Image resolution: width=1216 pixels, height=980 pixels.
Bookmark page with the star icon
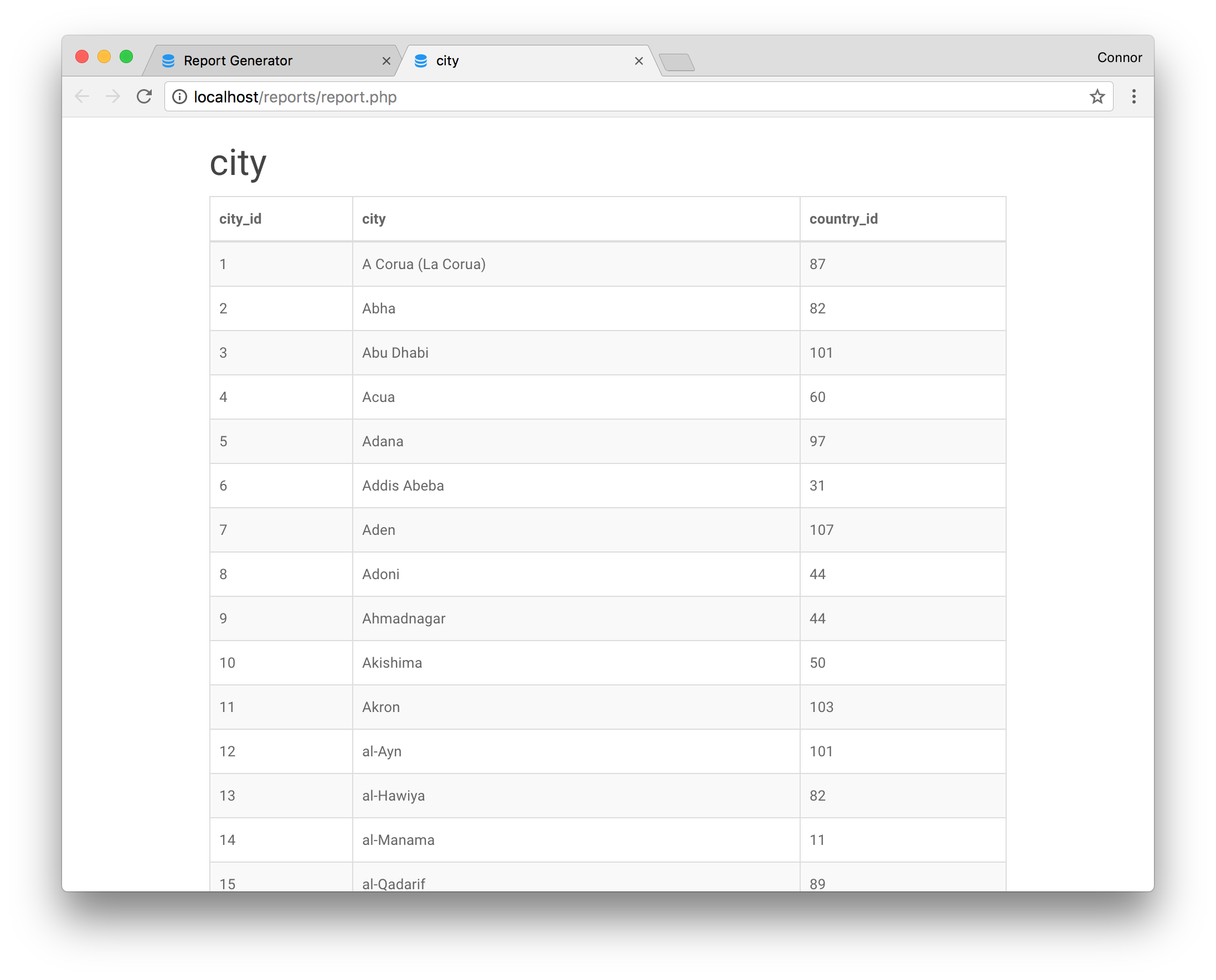click(x=1097, y=96)
